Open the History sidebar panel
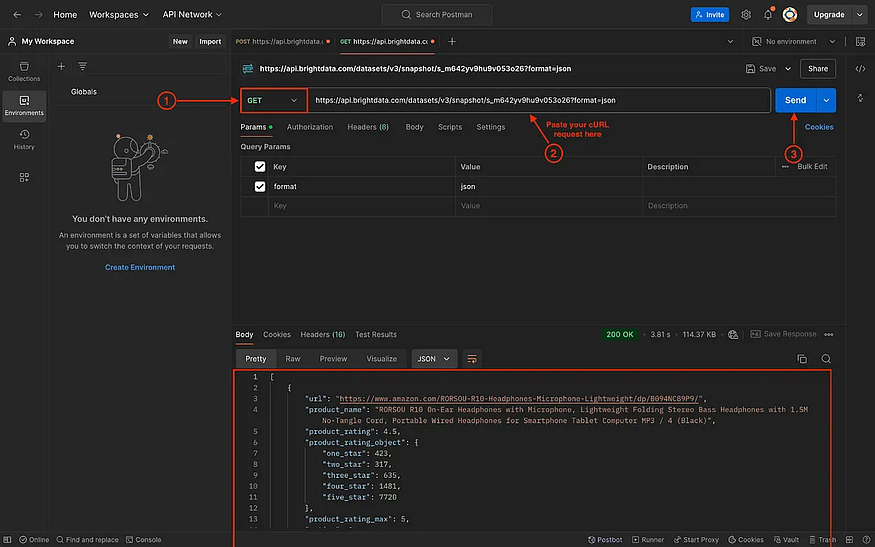875x547 pixels. [x=24, y=140]
